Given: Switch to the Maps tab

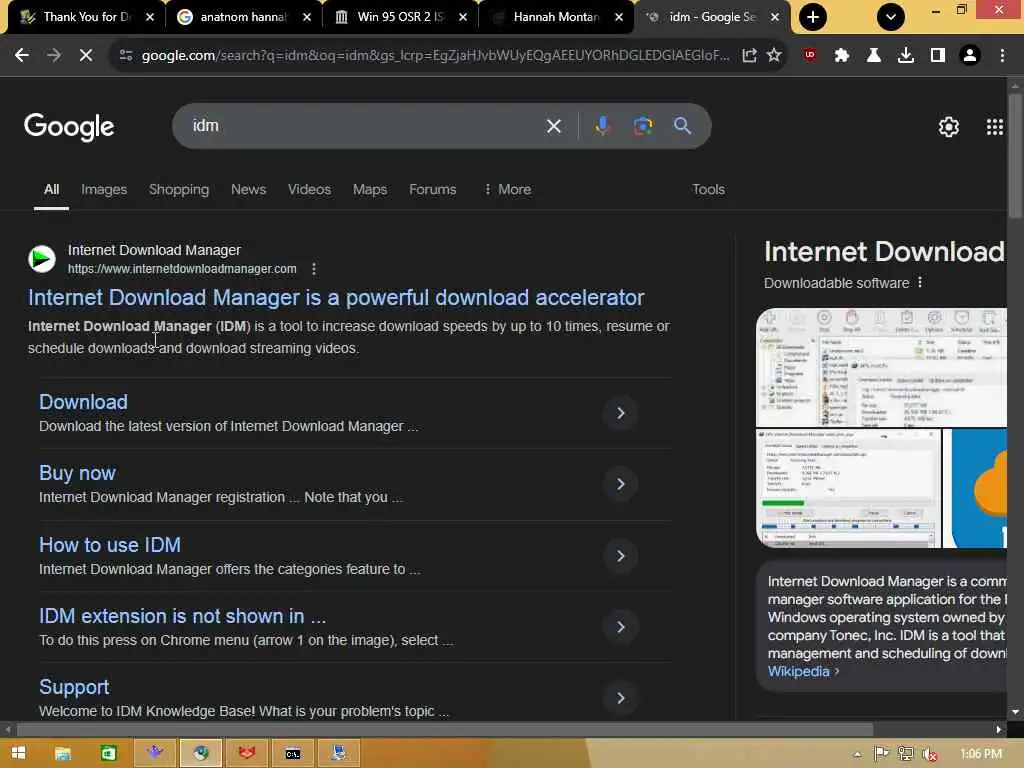Looking at the screenshot, I should point(370,189).
